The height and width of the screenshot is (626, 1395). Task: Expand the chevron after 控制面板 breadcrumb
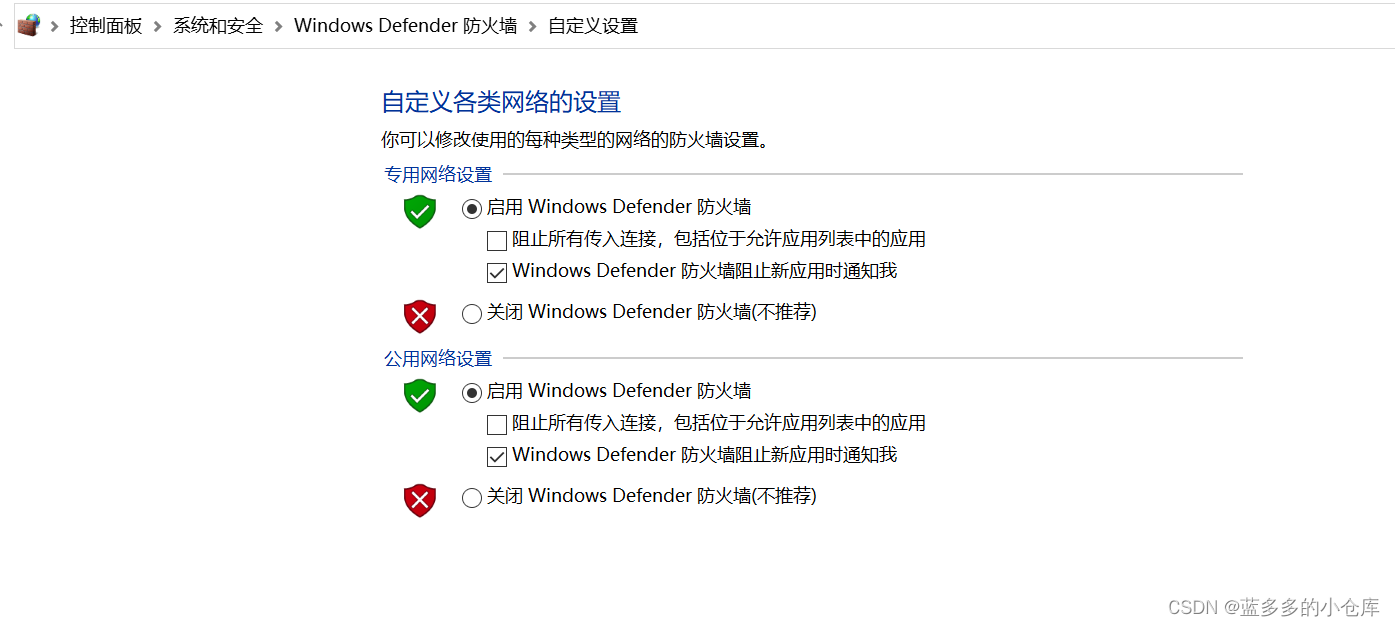pyautogui.click(x=158, y=26)
